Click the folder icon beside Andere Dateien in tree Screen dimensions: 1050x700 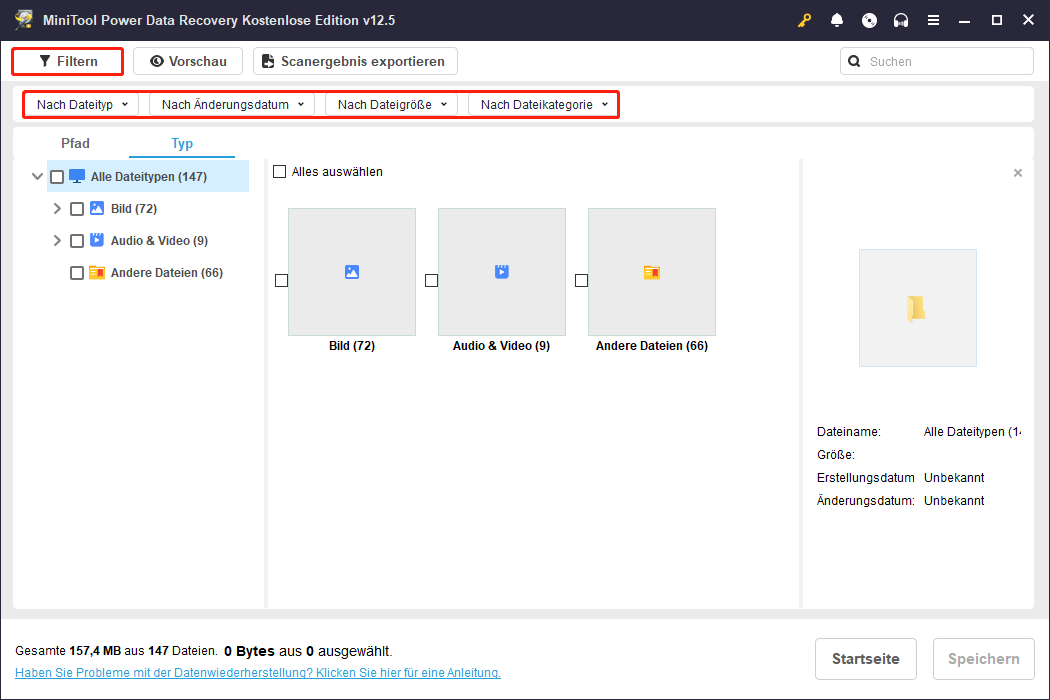click(97, 273)
